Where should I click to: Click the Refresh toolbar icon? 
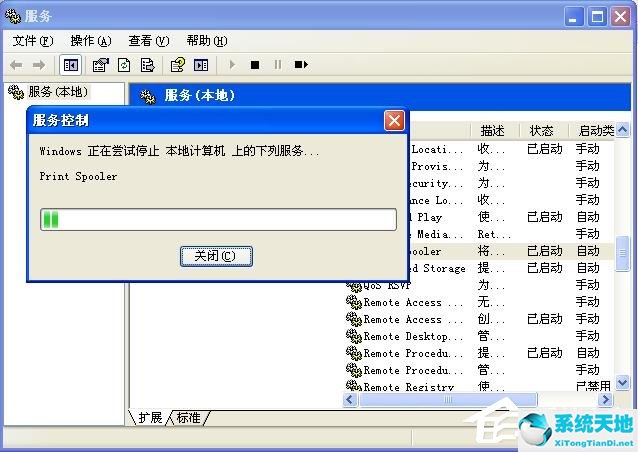point(124,65)
